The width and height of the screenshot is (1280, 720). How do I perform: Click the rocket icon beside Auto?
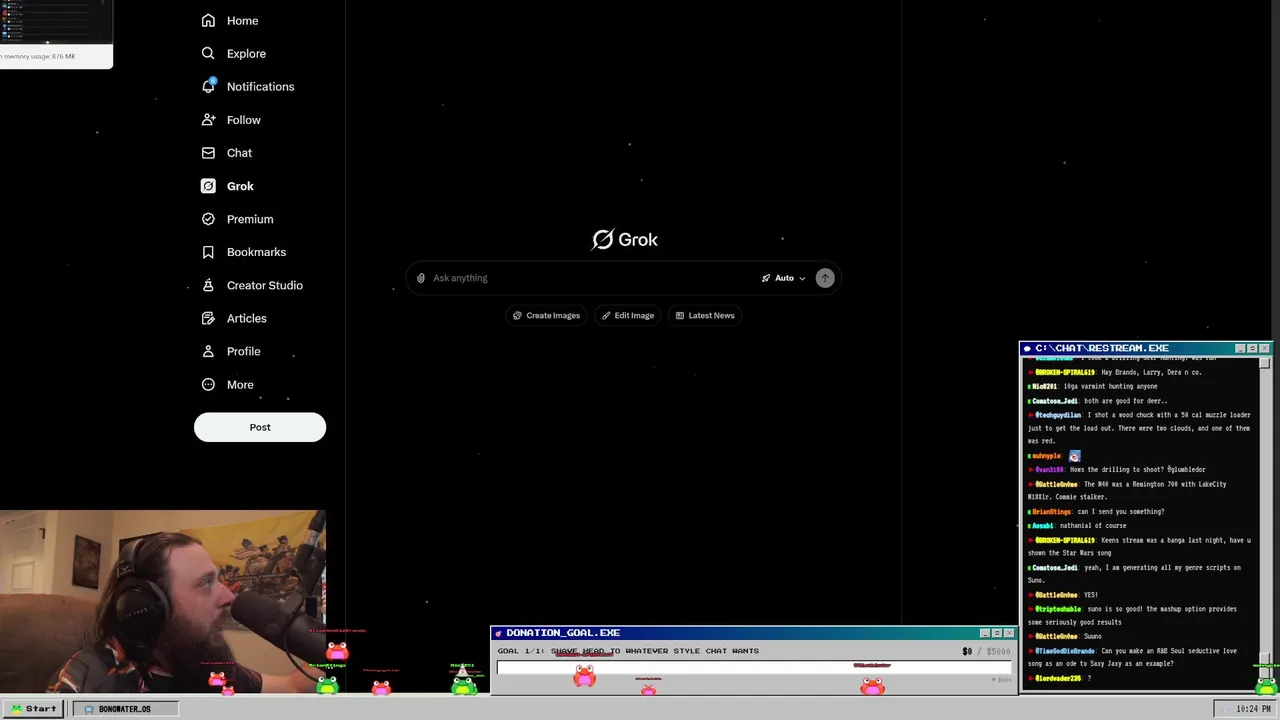(x=766, y=278)
